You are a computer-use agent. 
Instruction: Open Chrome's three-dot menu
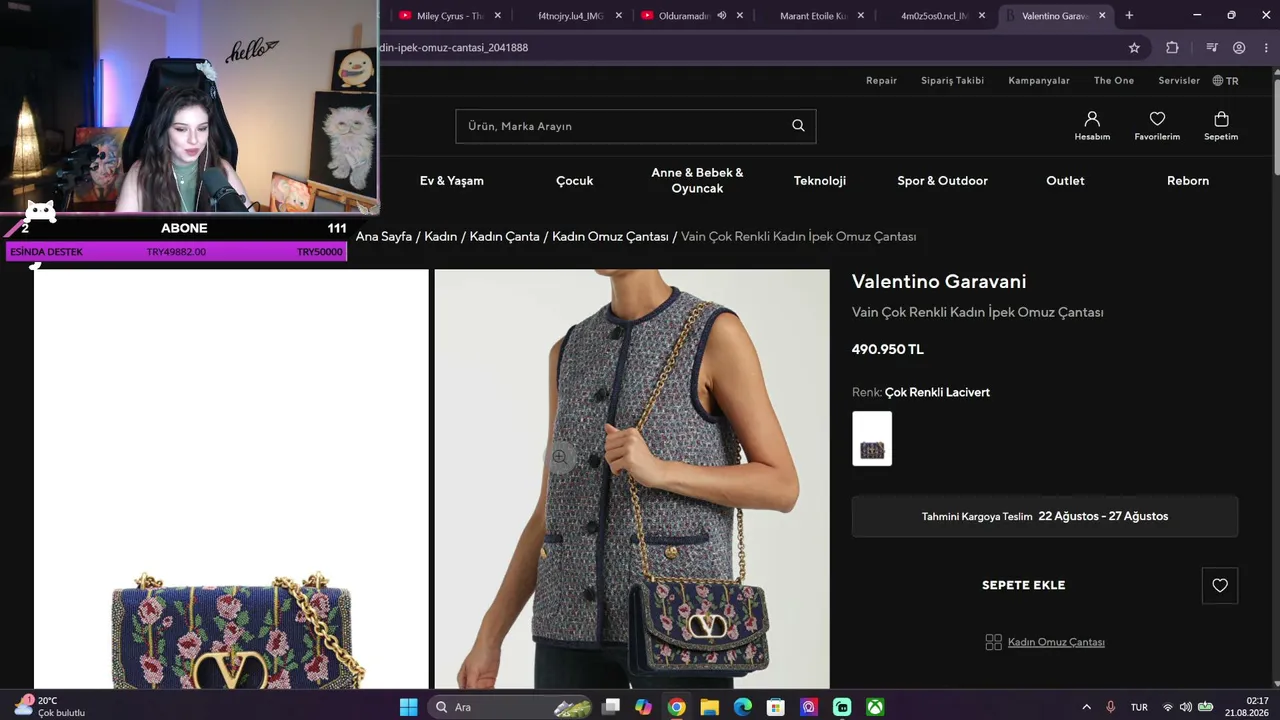point(1265,47)
